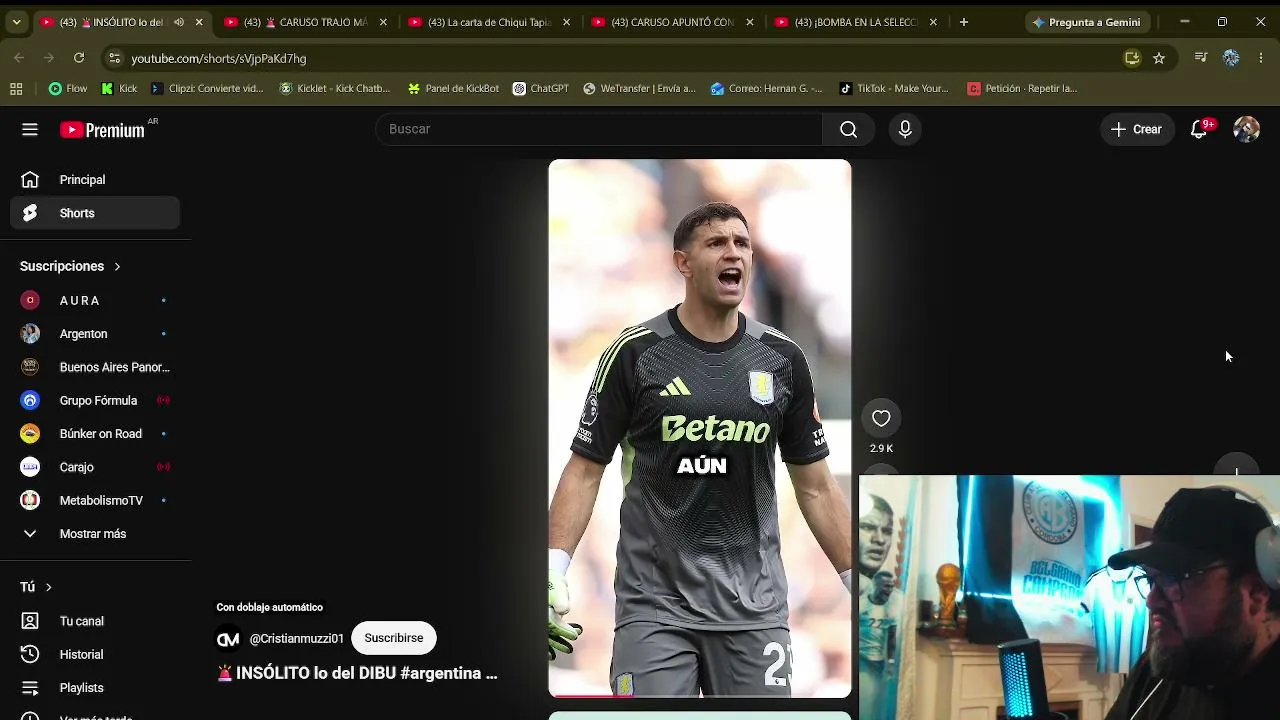The height and width of the screenshot is (720, 1280).
Task: Expand the Suscripciones section
Action: click(x=70, y=266)
